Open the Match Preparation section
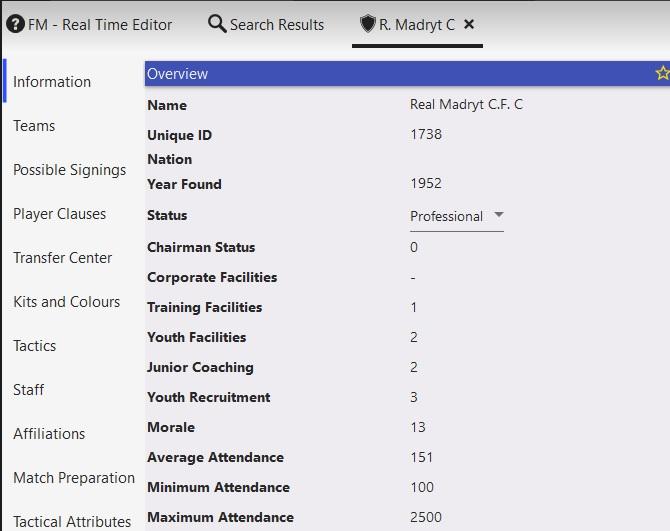 [x=74, y=478]
